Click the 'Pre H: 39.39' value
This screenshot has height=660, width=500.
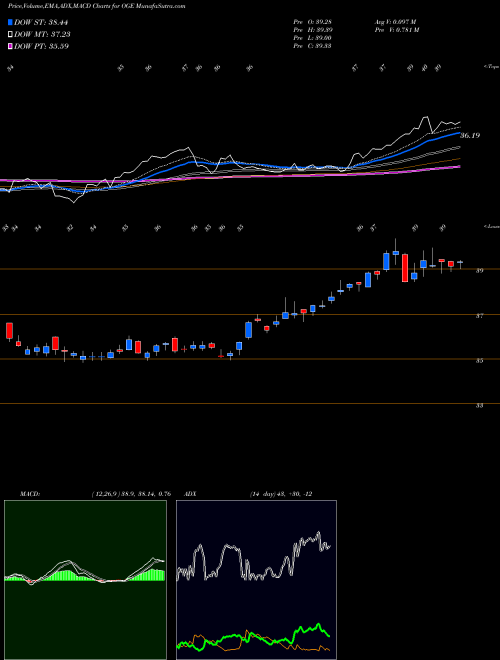(x=313, y=30)
